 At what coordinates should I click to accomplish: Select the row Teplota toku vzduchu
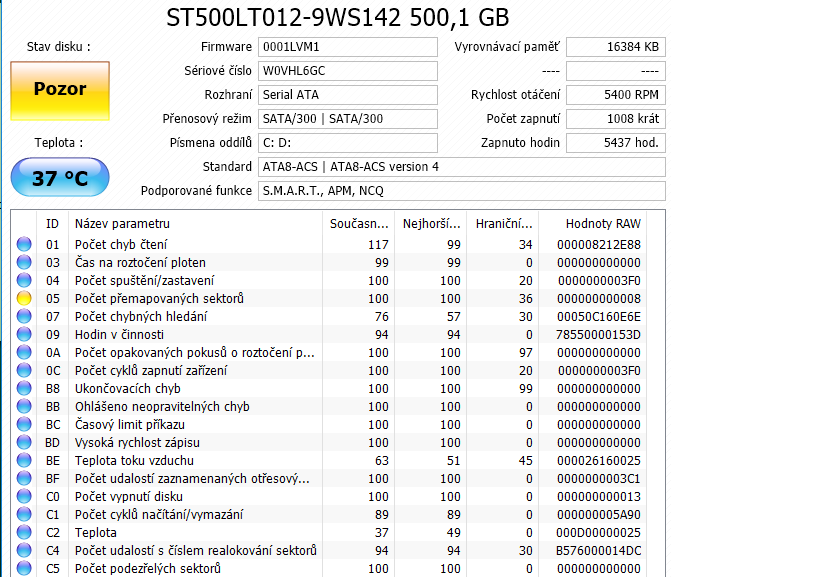coord(331,461)
